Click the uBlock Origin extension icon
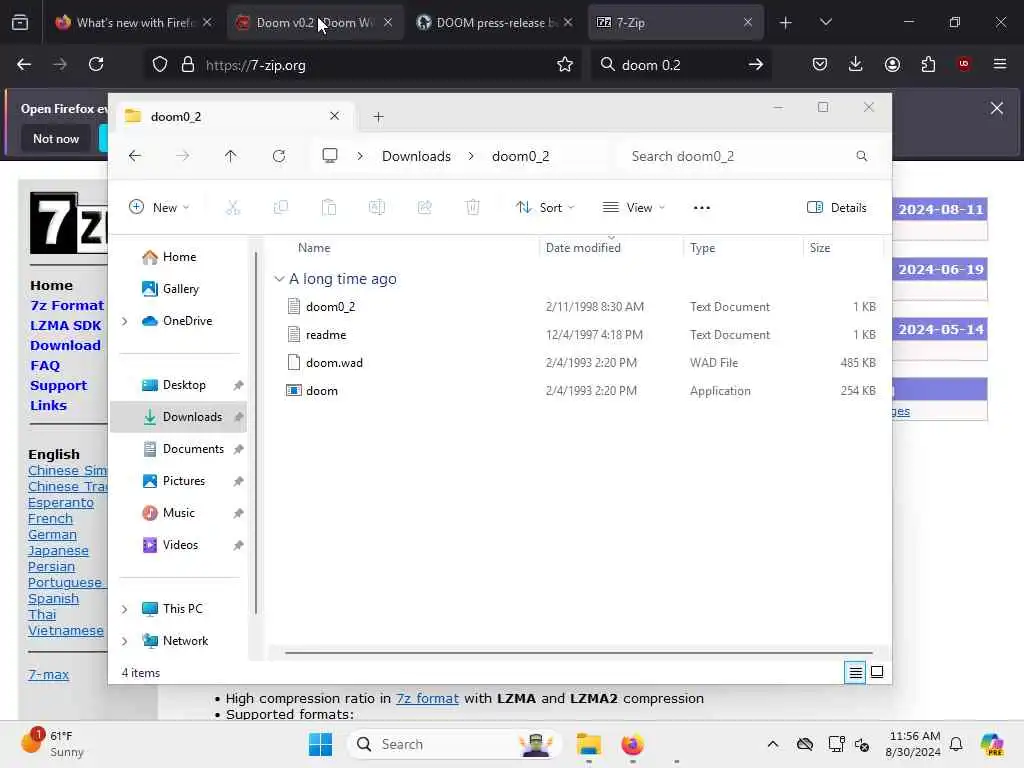Screen dimensions: 1024x768 tap(964, 64)
